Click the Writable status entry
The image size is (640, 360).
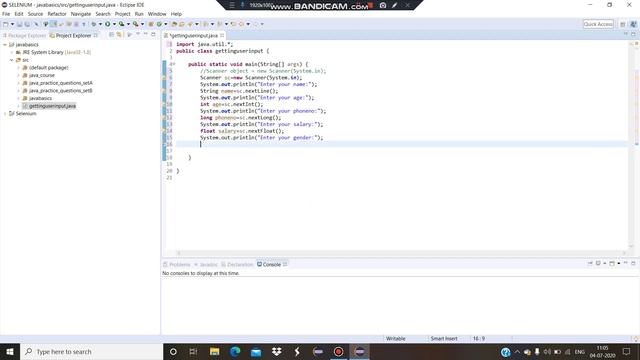(x=396, y=339)
